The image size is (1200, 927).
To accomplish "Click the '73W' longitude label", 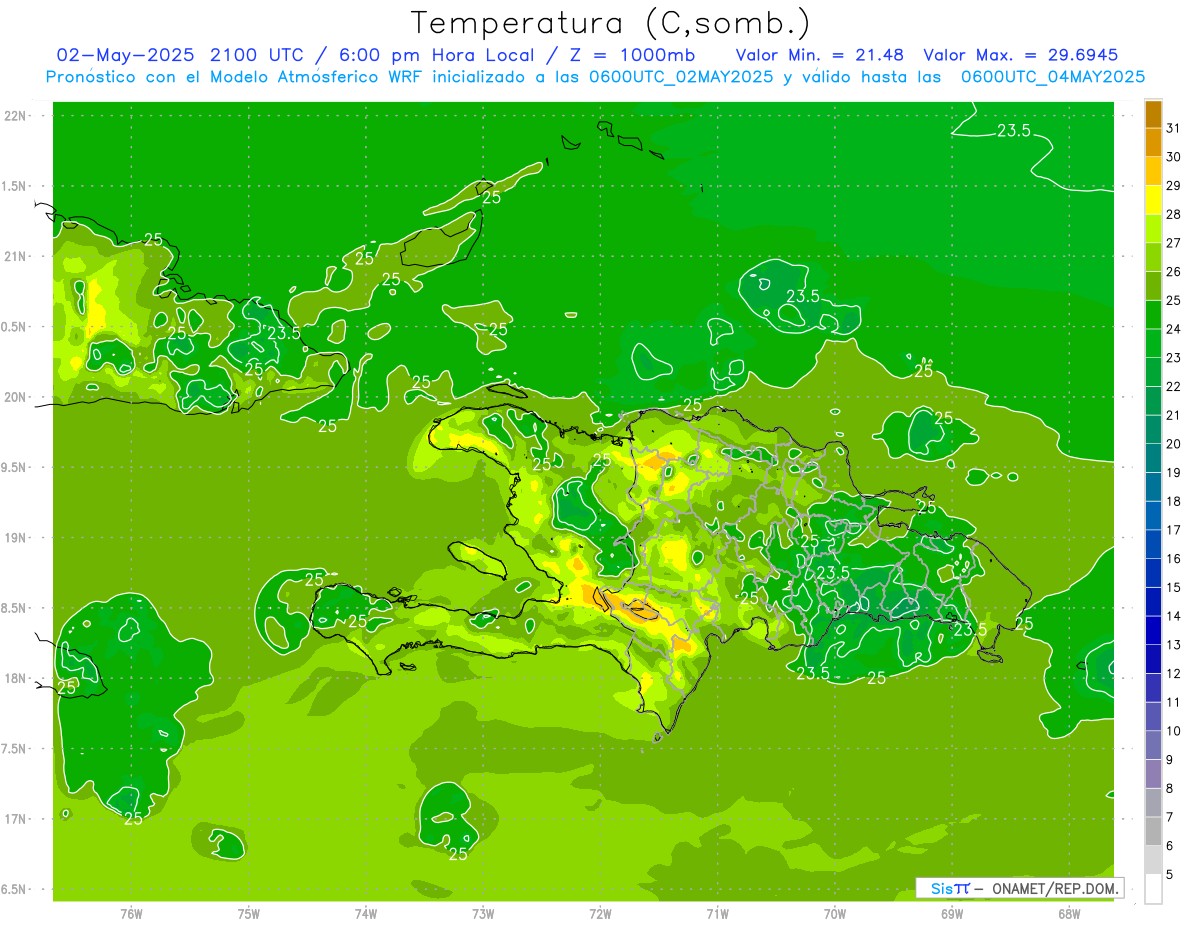I will pos(483,913).
